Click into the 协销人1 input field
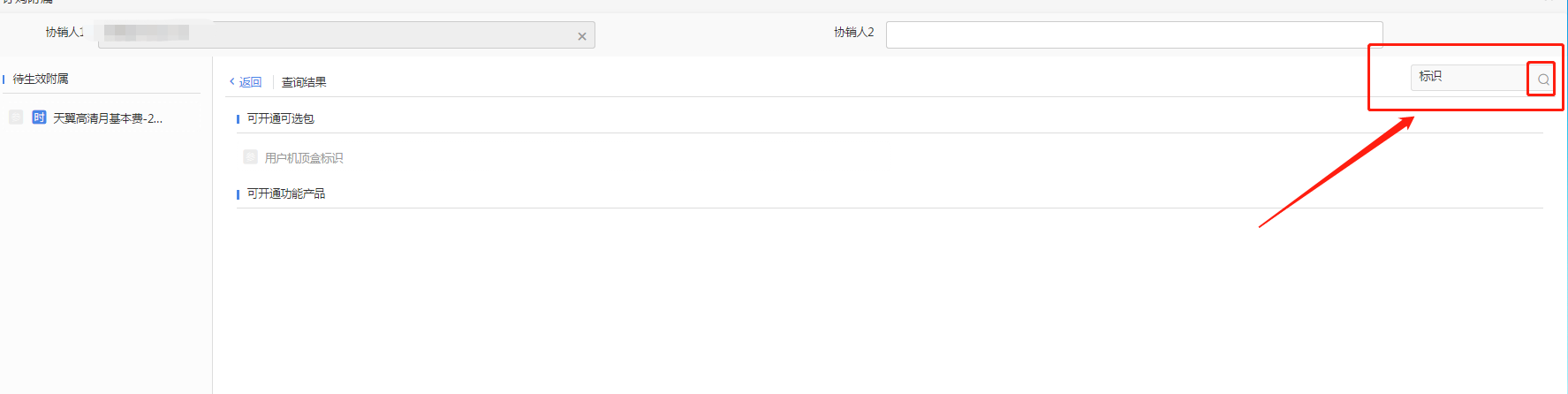 point(346,34)
